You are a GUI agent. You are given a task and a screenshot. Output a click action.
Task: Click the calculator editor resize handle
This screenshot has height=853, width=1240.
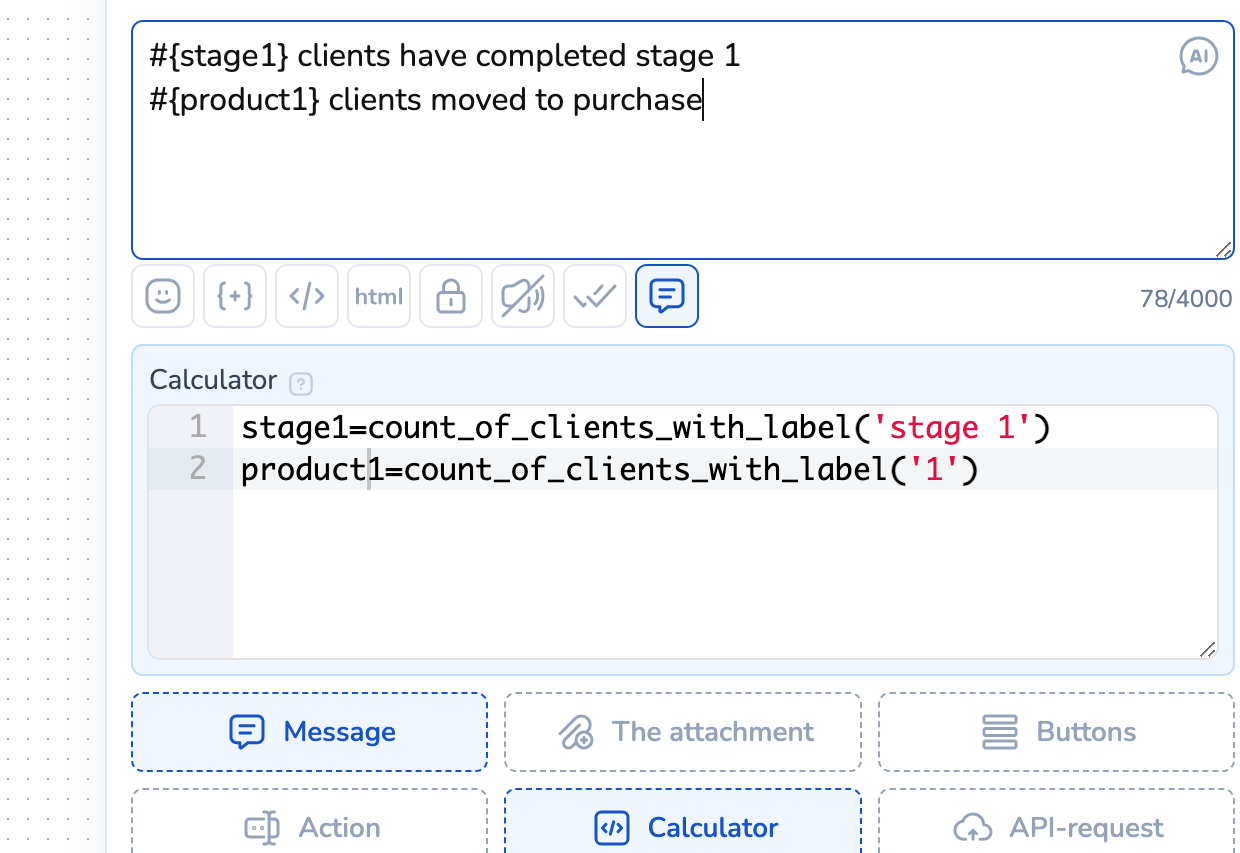click(x=1208, y=649)
